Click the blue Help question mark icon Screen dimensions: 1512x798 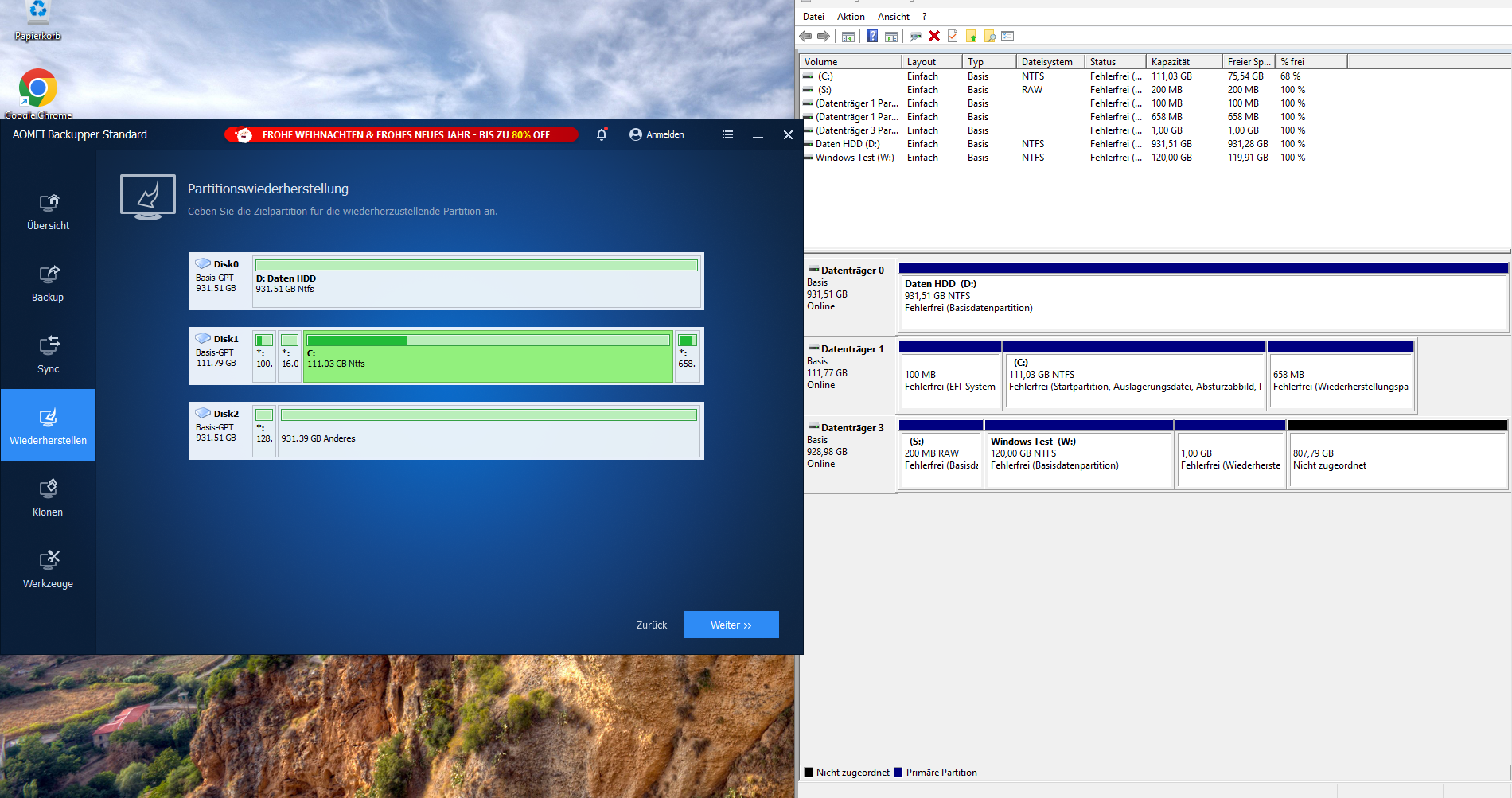(x=873, y=36)
